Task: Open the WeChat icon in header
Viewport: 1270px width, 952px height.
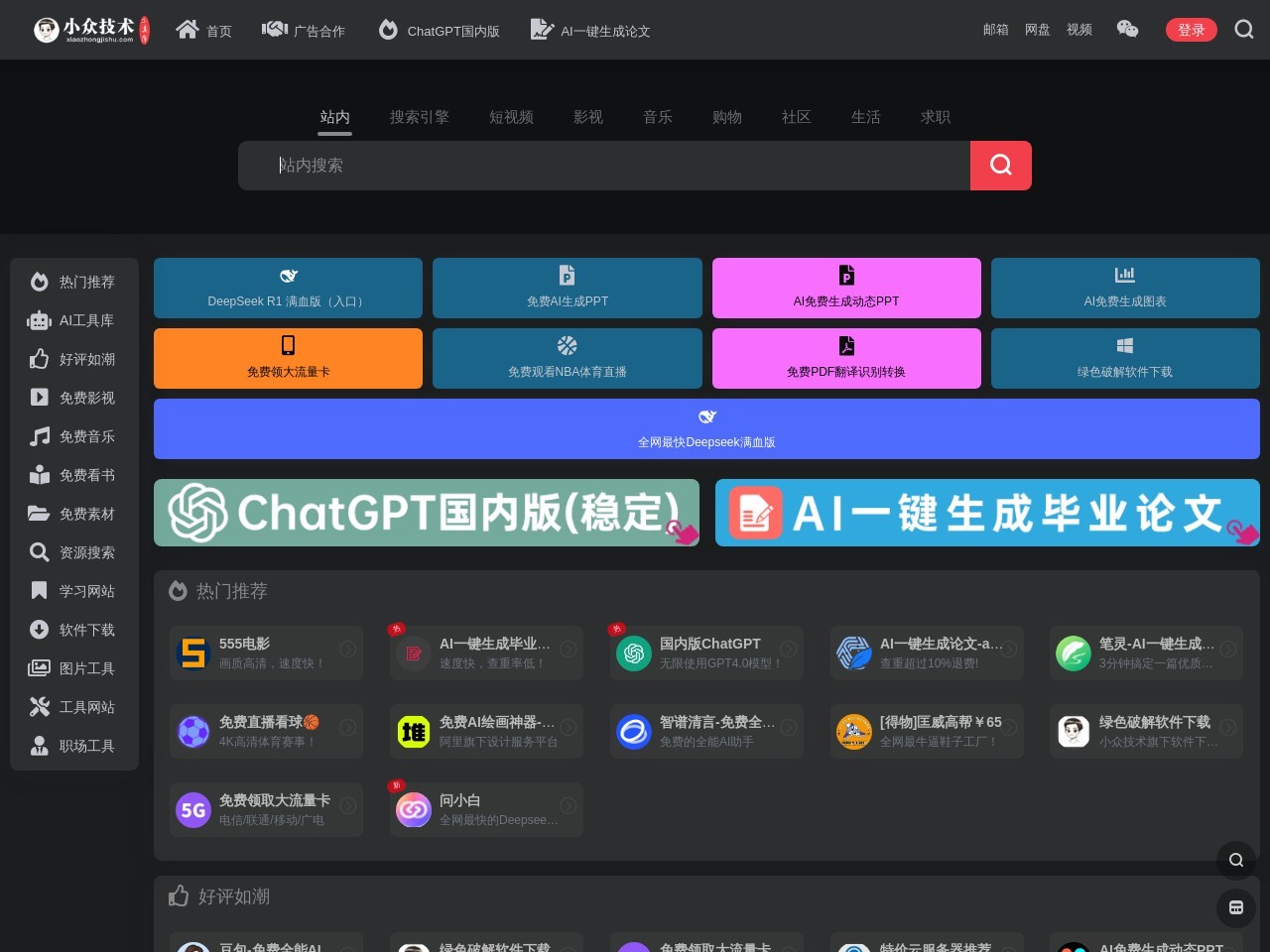Action: 1128,29
